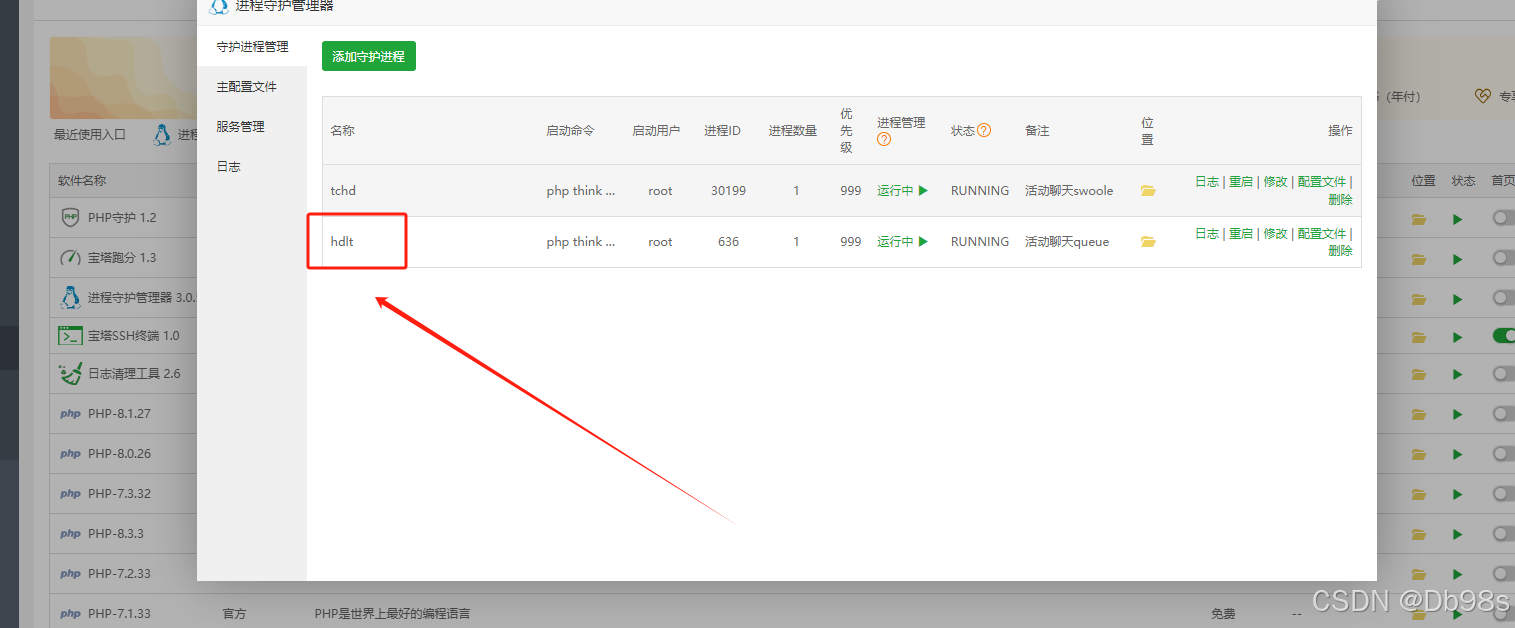The height and width of the screenshot is (628, 1515).
Task: Click penguin shortcut icon beside 最近使用入口
Action: [x=162, y=134]
